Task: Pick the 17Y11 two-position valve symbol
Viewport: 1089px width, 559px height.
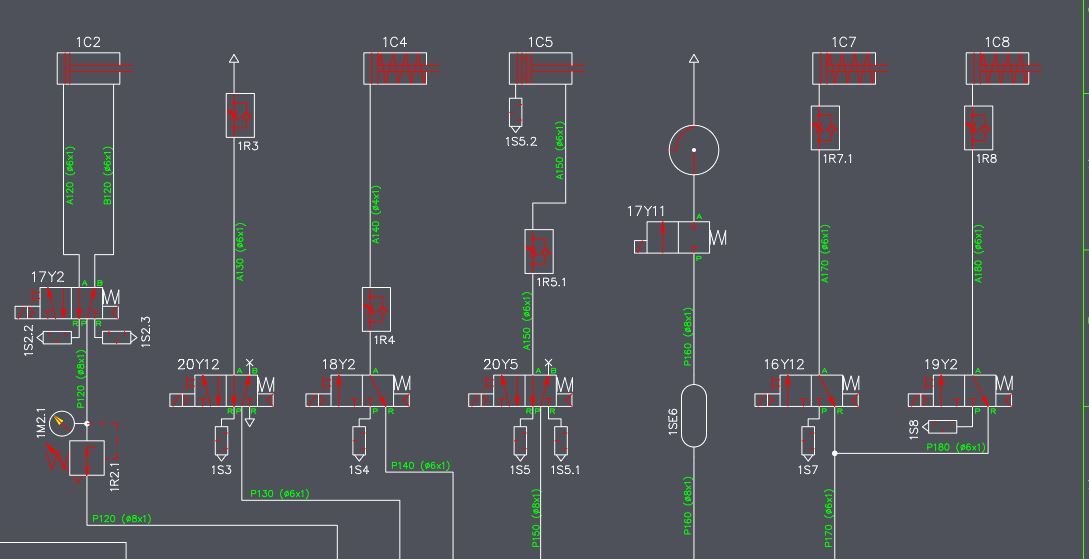Action: tap(679, 237)
